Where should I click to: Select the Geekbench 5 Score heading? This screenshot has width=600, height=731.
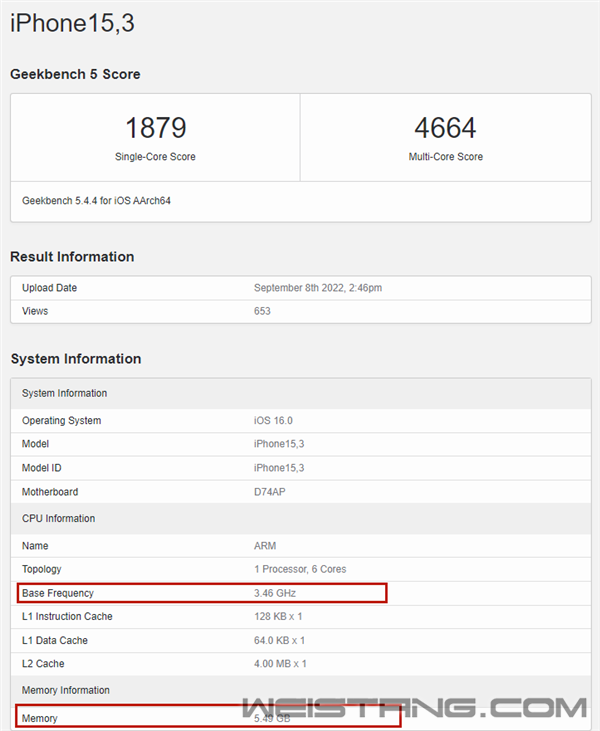[75, 74]
